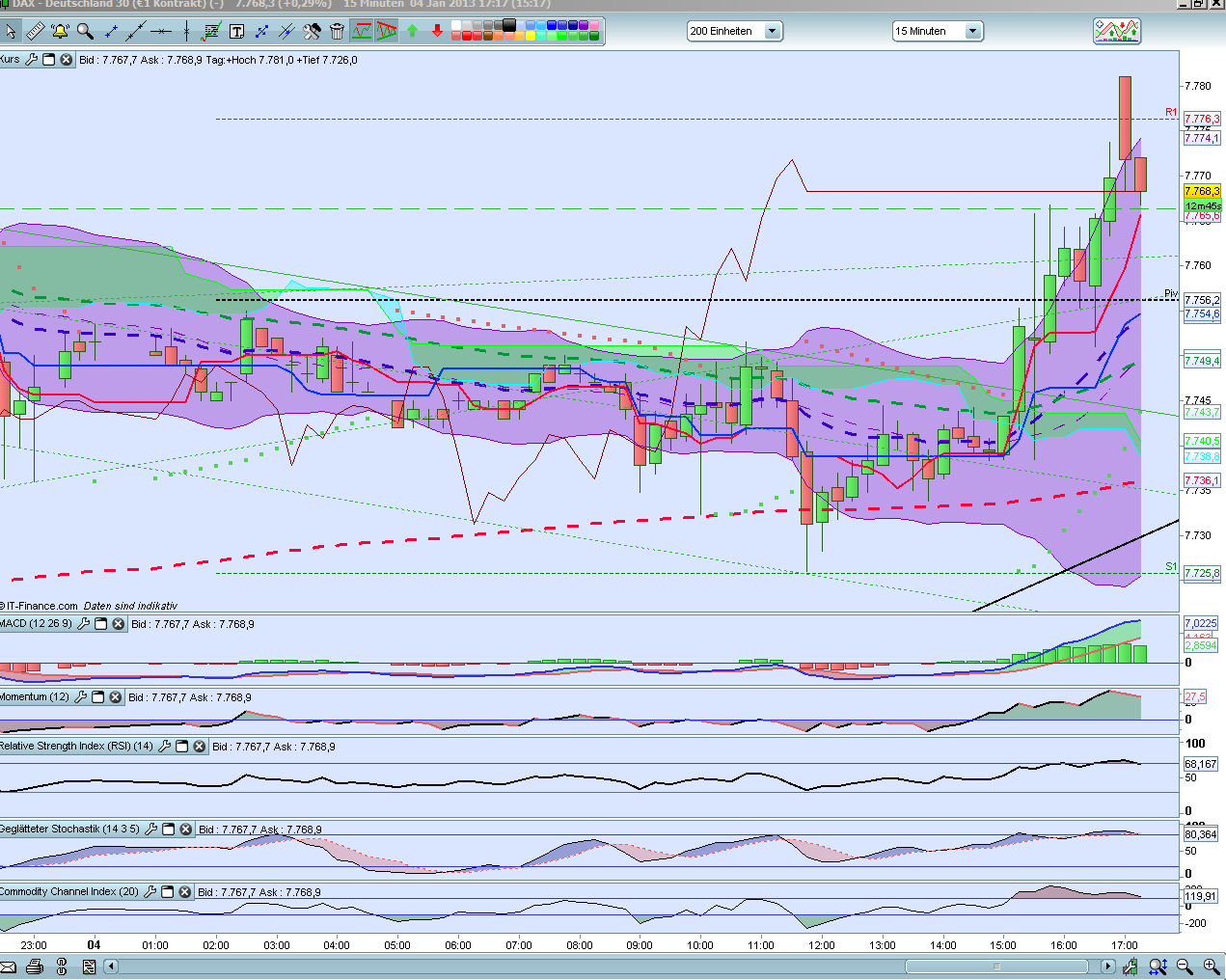Click the printer icon to print chart
Screen dimensions: 1226x980
35,966
